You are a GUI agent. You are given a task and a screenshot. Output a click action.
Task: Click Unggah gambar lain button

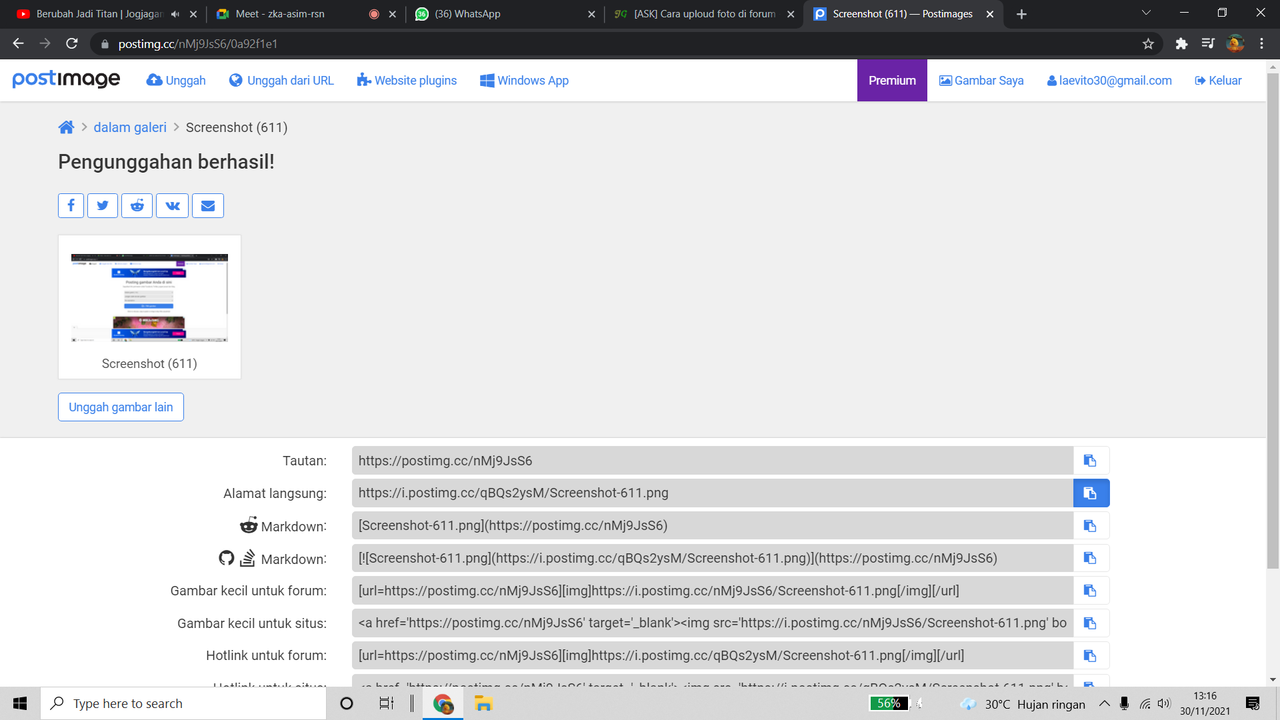(x=121, y=407)
